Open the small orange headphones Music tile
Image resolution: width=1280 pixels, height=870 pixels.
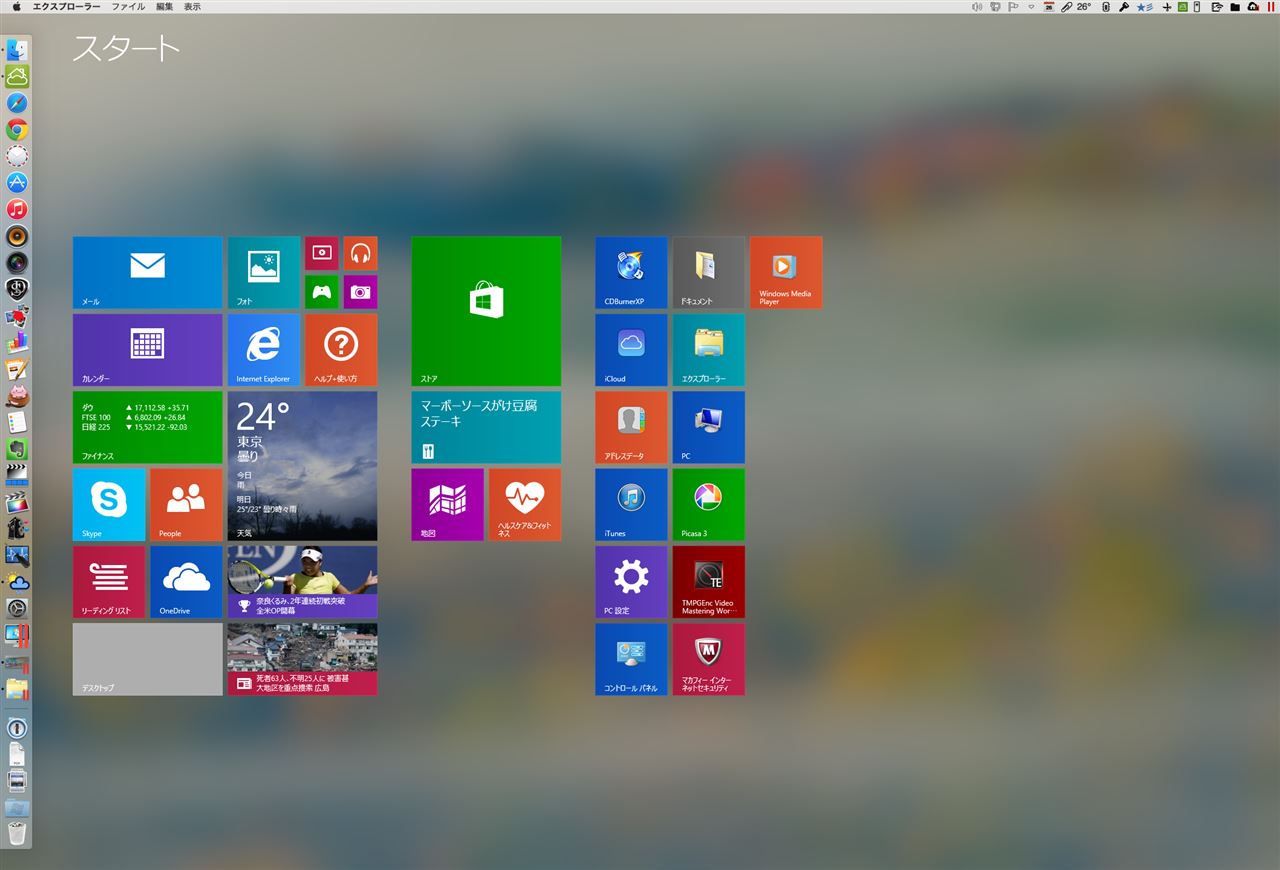pyautogui.click(x=361, y=253)
